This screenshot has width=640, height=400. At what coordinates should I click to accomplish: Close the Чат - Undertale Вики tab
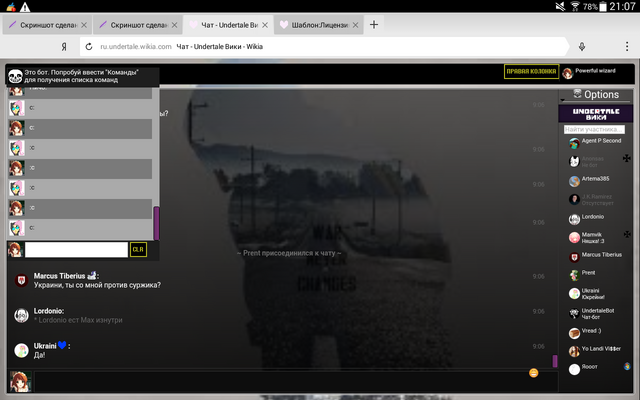(265, 25)
